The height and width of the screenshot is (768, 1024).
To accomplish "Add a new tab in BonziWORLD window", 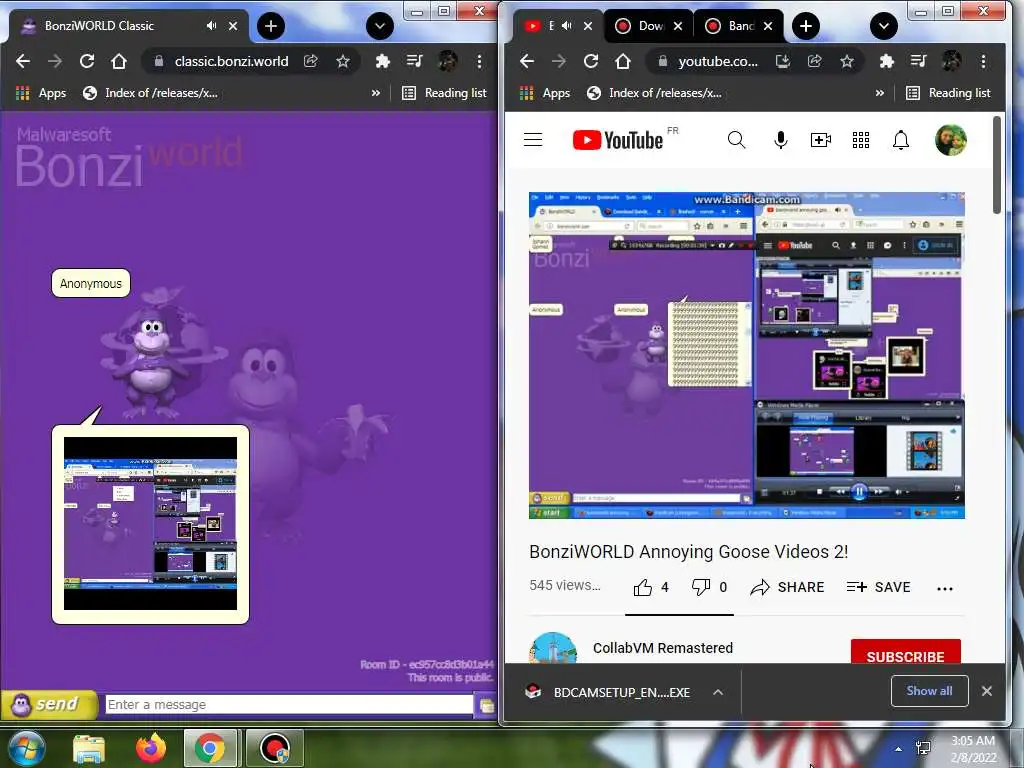I will 271,26.
